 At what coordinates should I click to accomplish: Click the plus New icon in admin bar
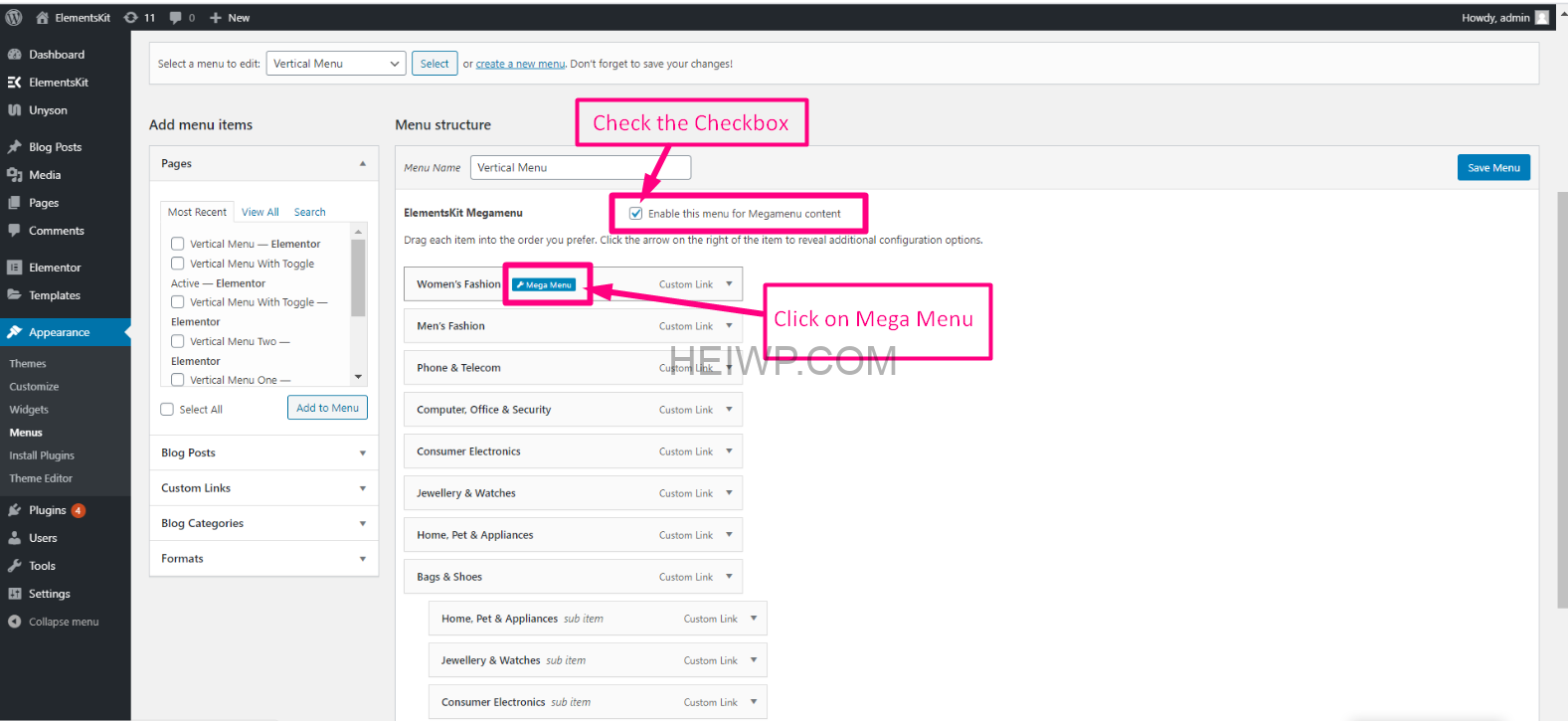pyautogui.click(x=216, y=18)
